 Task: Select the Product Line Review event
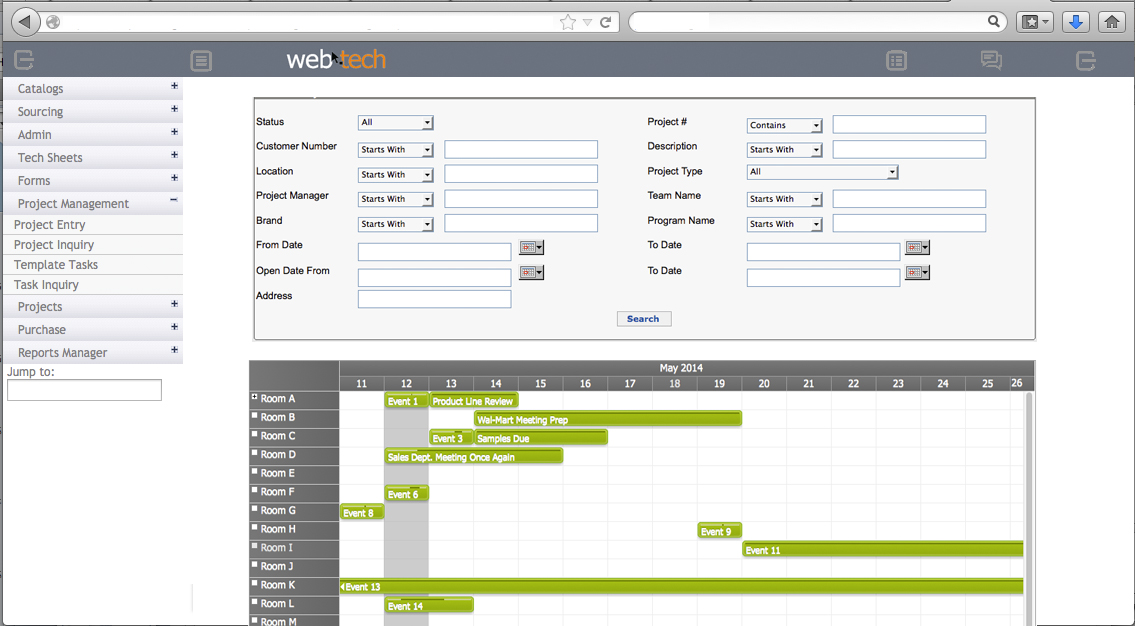pyautogui.click(x=474, y=401)
